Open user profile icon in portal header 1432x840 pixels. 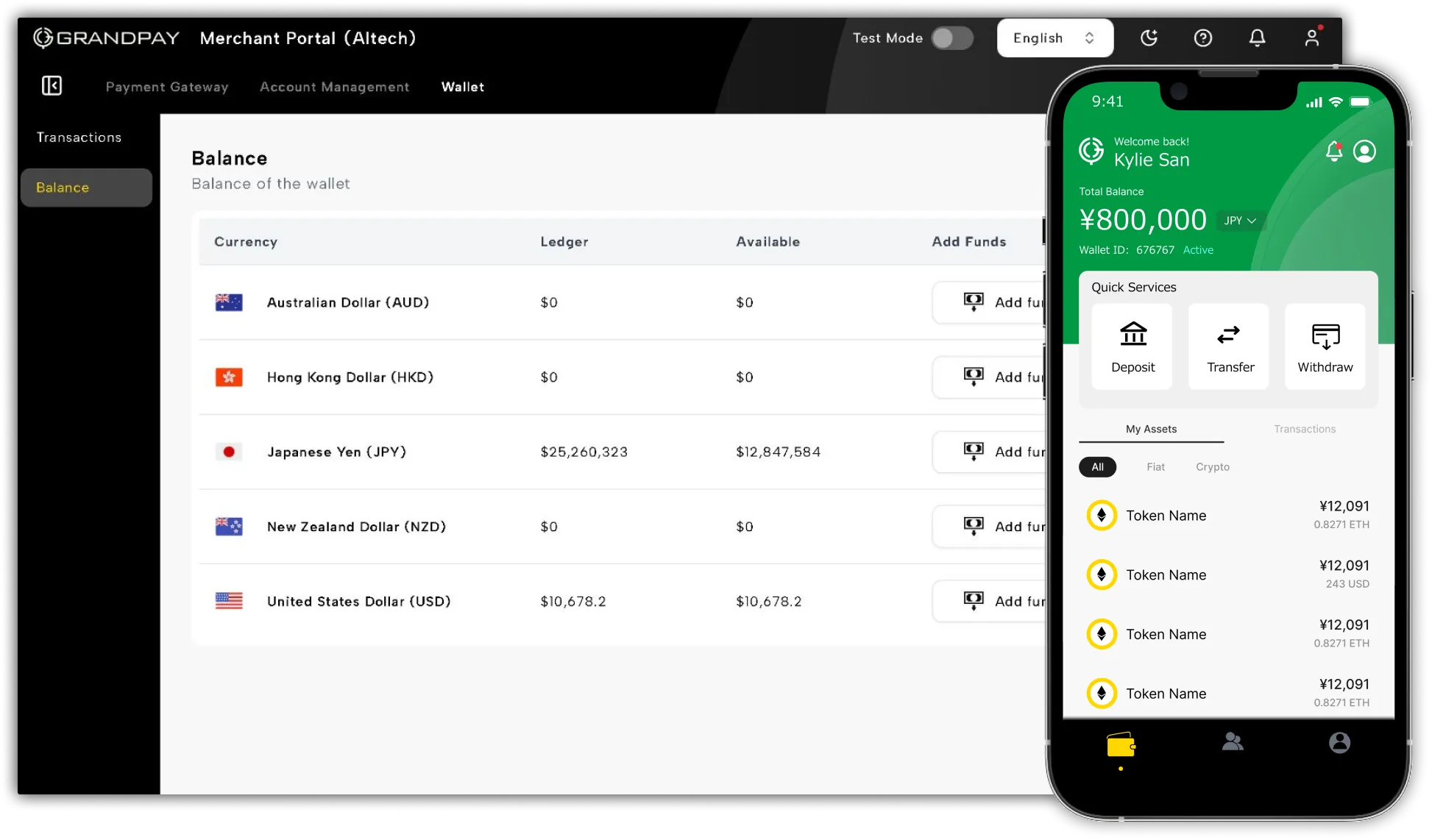point(1312,37)
